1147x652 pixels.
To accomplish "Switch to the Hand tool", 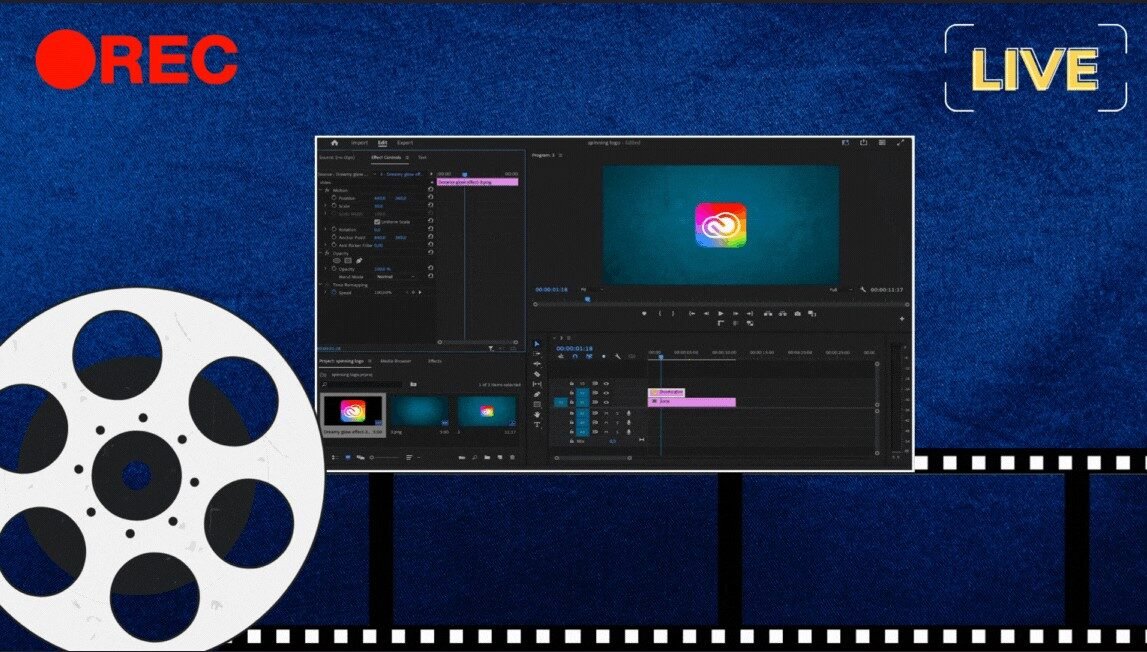I will pyautogui.click(x=537, y=415).
